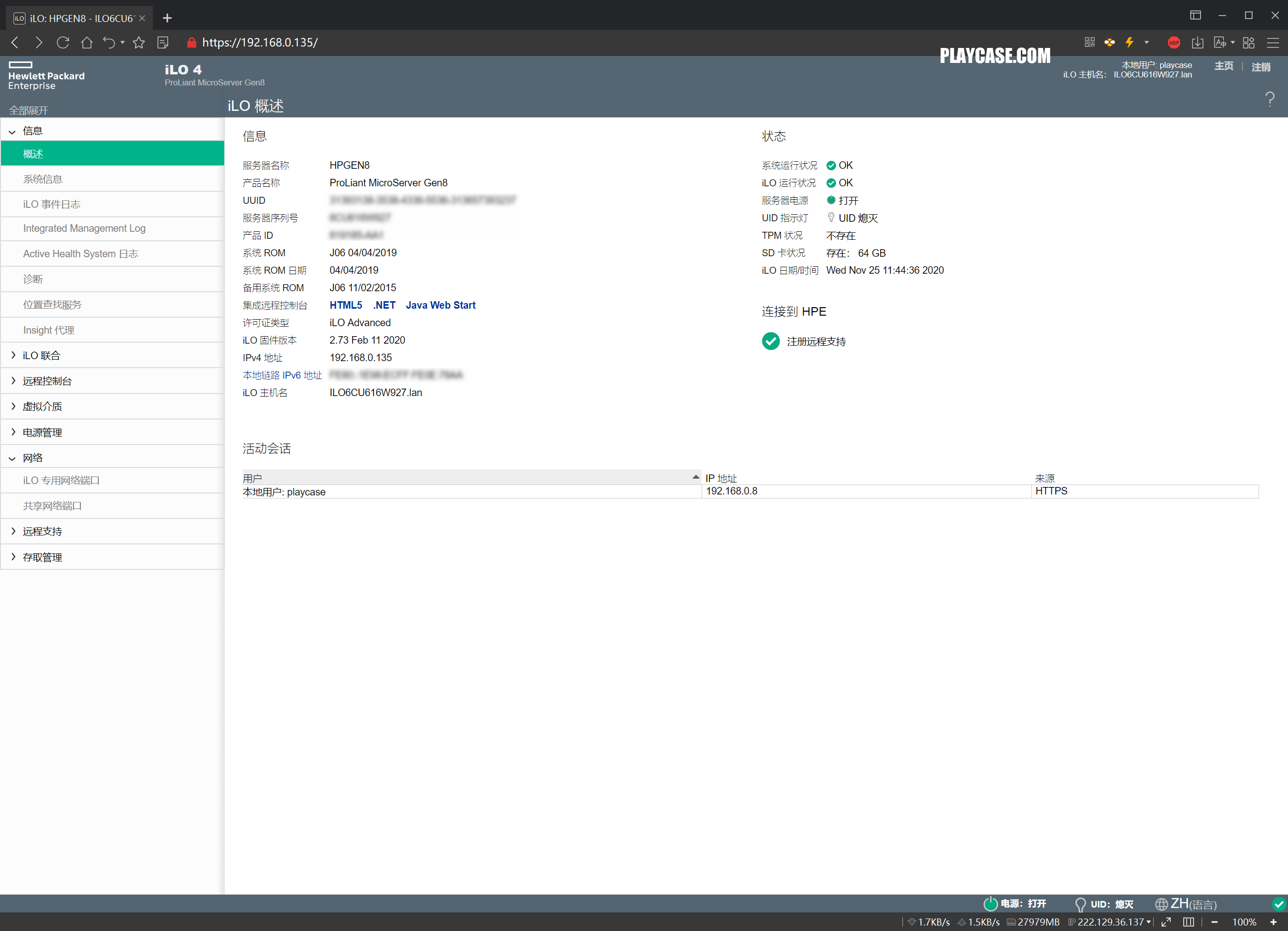Open 诊断 page
Viewport: 1288px width, 931px height.
coord(112,279)
